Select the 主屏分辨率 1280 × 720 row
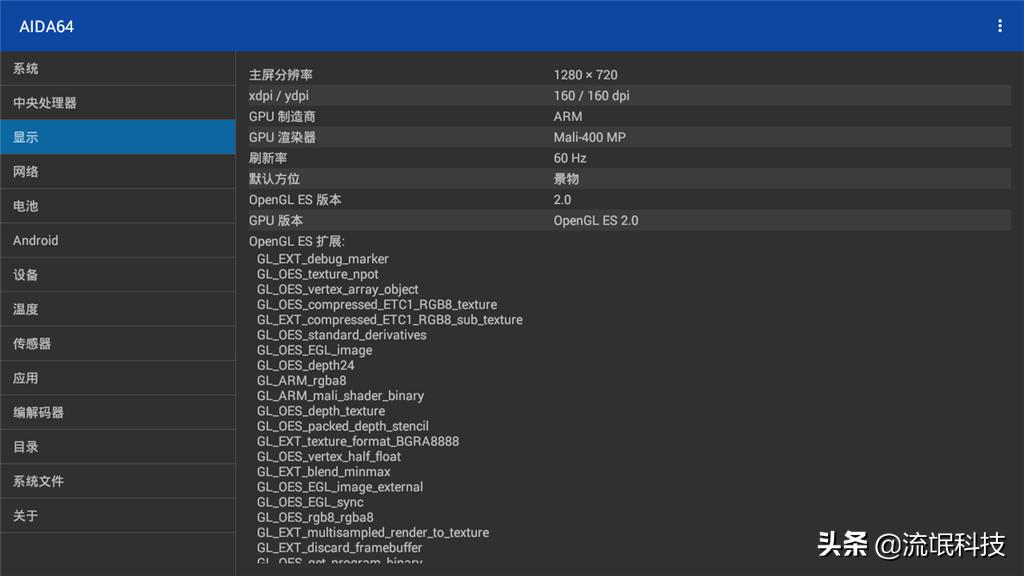The height and width of the screenshot is (576, 1024). pos(630,74)
